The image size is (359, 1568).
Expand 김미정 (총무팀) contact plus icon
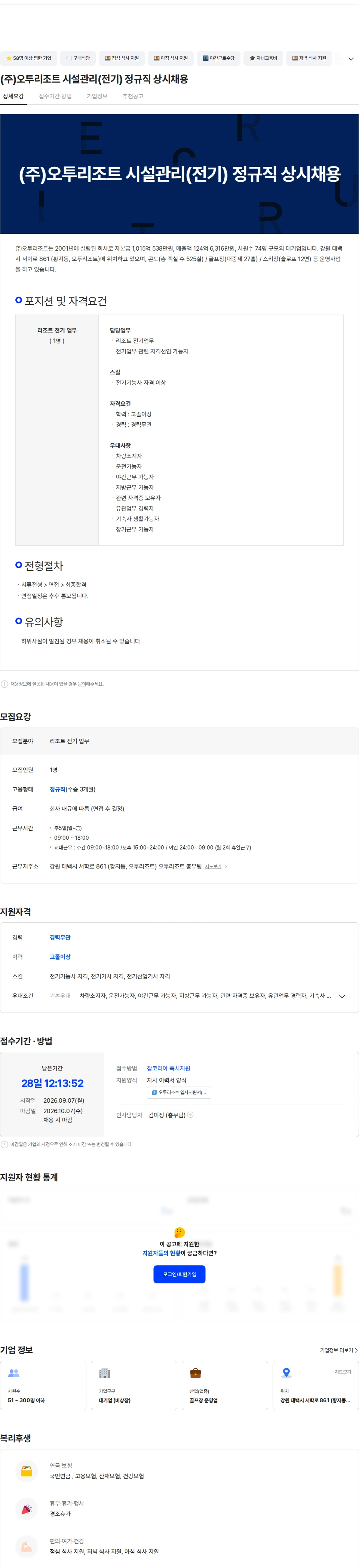tap(190, 1115)
